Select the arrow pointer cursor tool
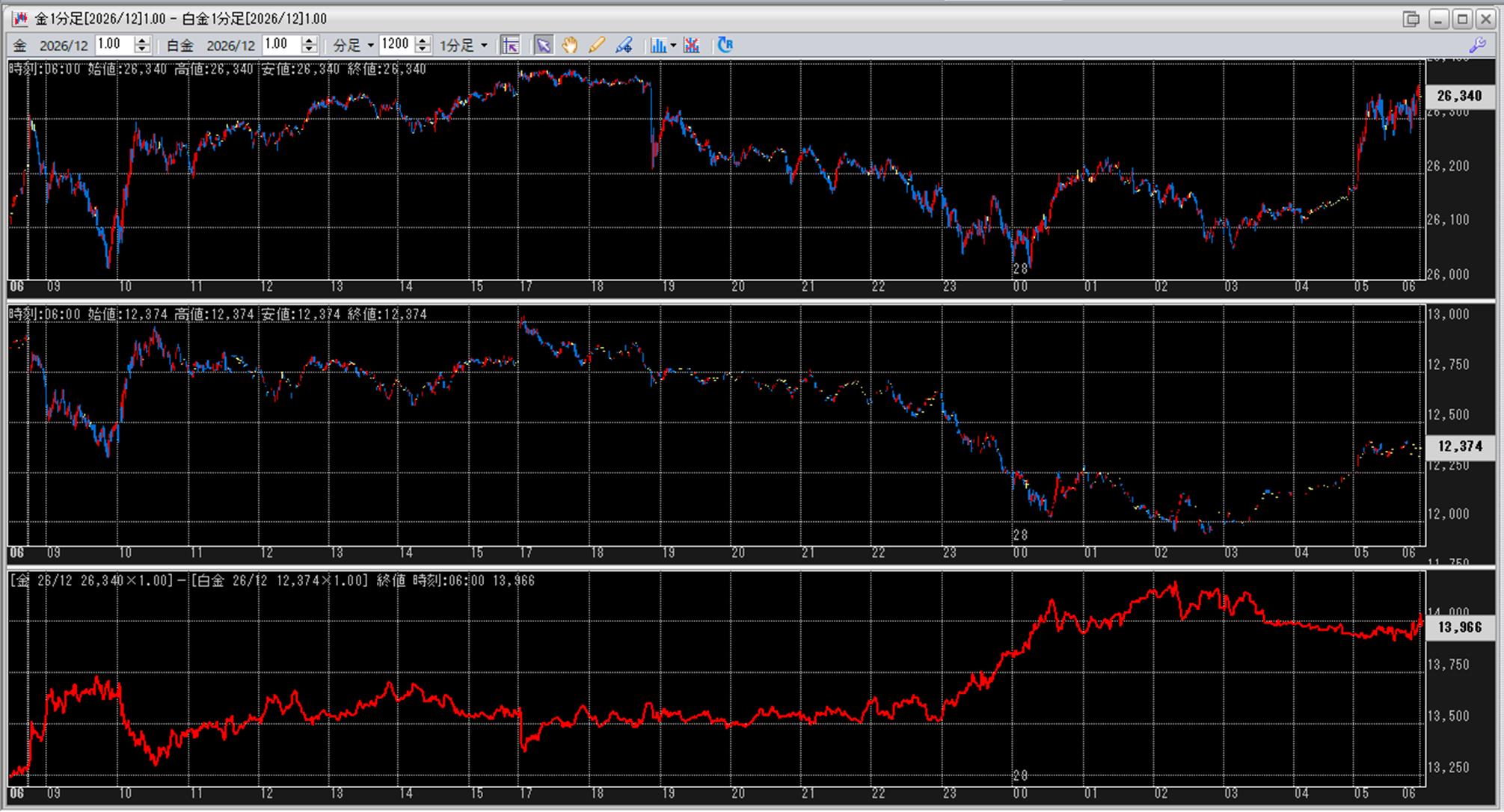1504x812 pixels. tap(543, 46)
